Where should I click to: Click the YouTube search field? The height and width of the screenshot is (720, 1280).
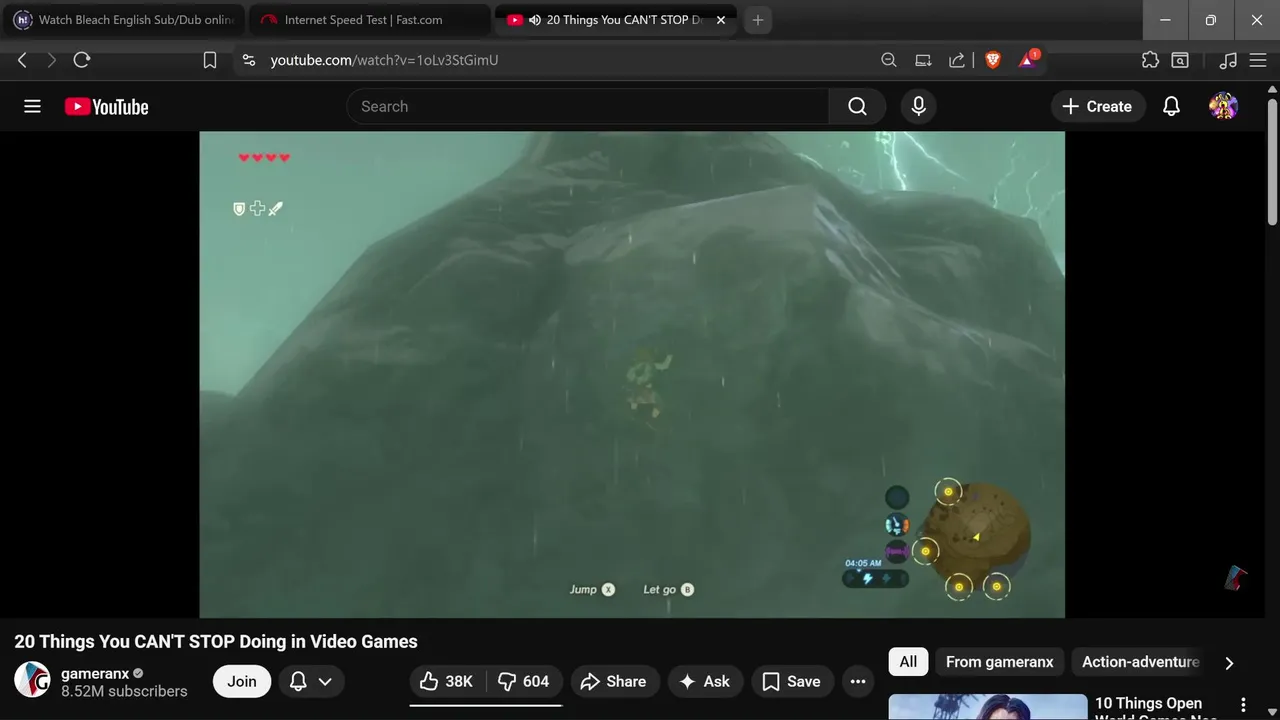(x=588, y=106)
